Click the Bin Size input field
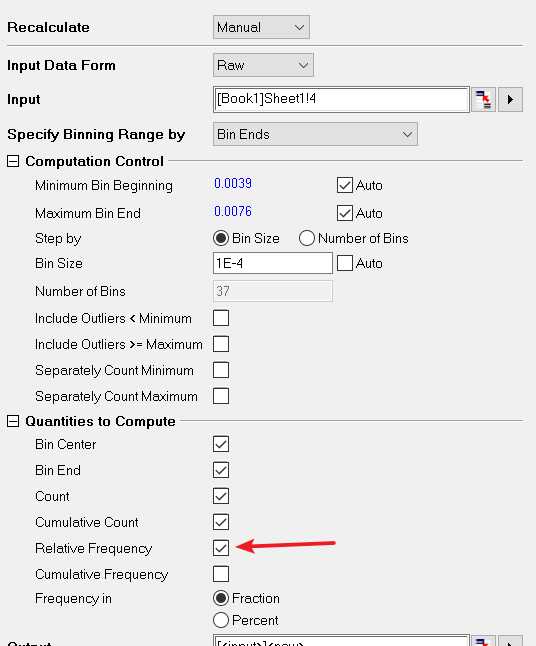The width and height of the screenshot is (536, 646). pos(273,263)
